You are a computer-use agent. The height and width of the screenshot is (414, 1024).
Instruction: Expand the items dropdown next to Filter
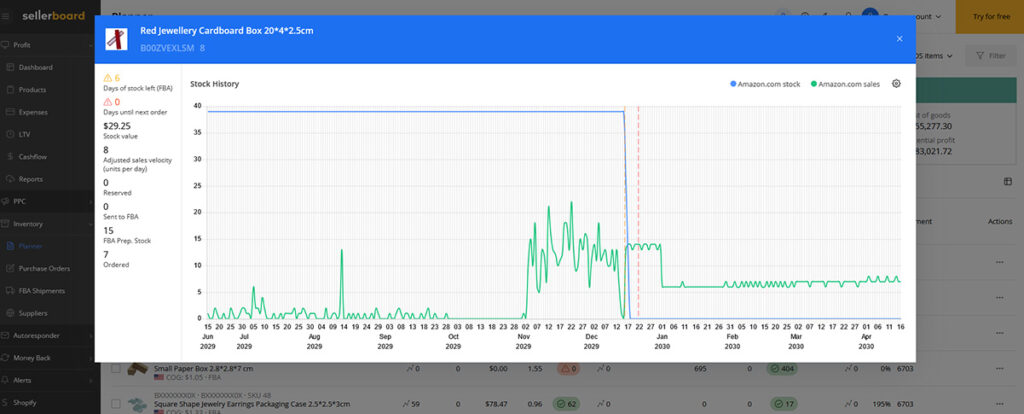pos(935,56)
